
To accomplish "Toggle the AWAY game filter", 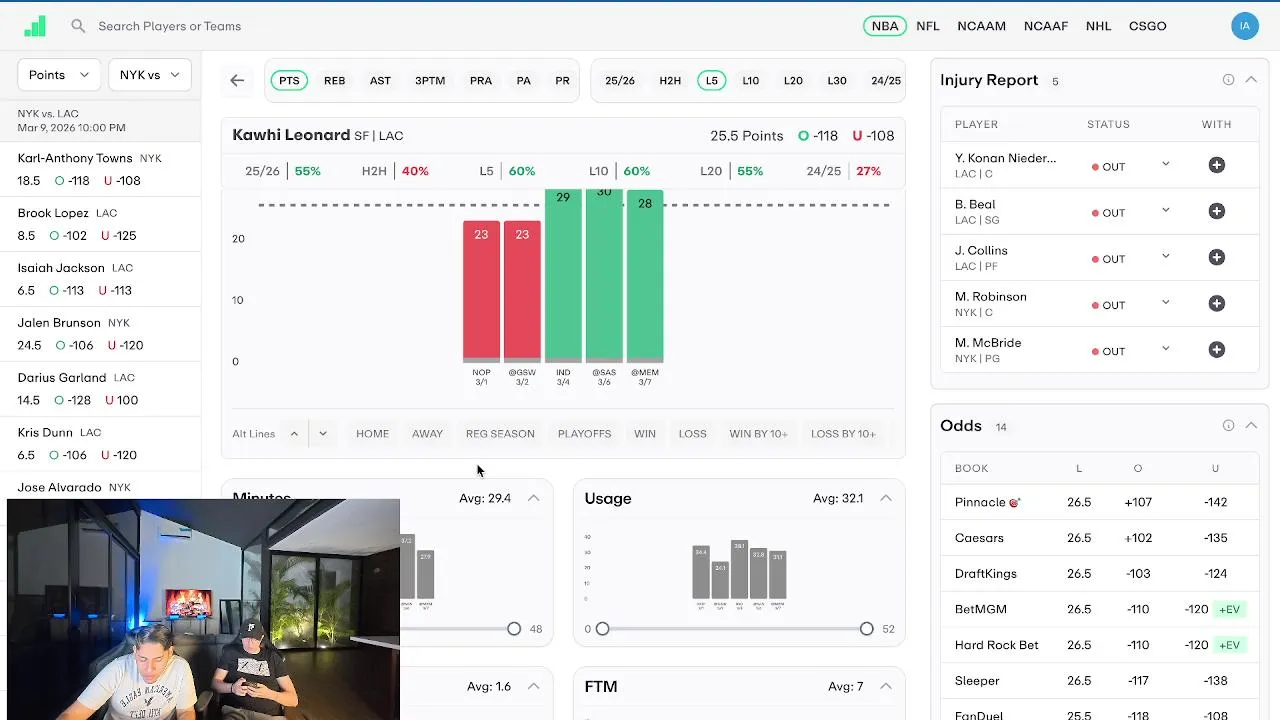I will 427,434.
